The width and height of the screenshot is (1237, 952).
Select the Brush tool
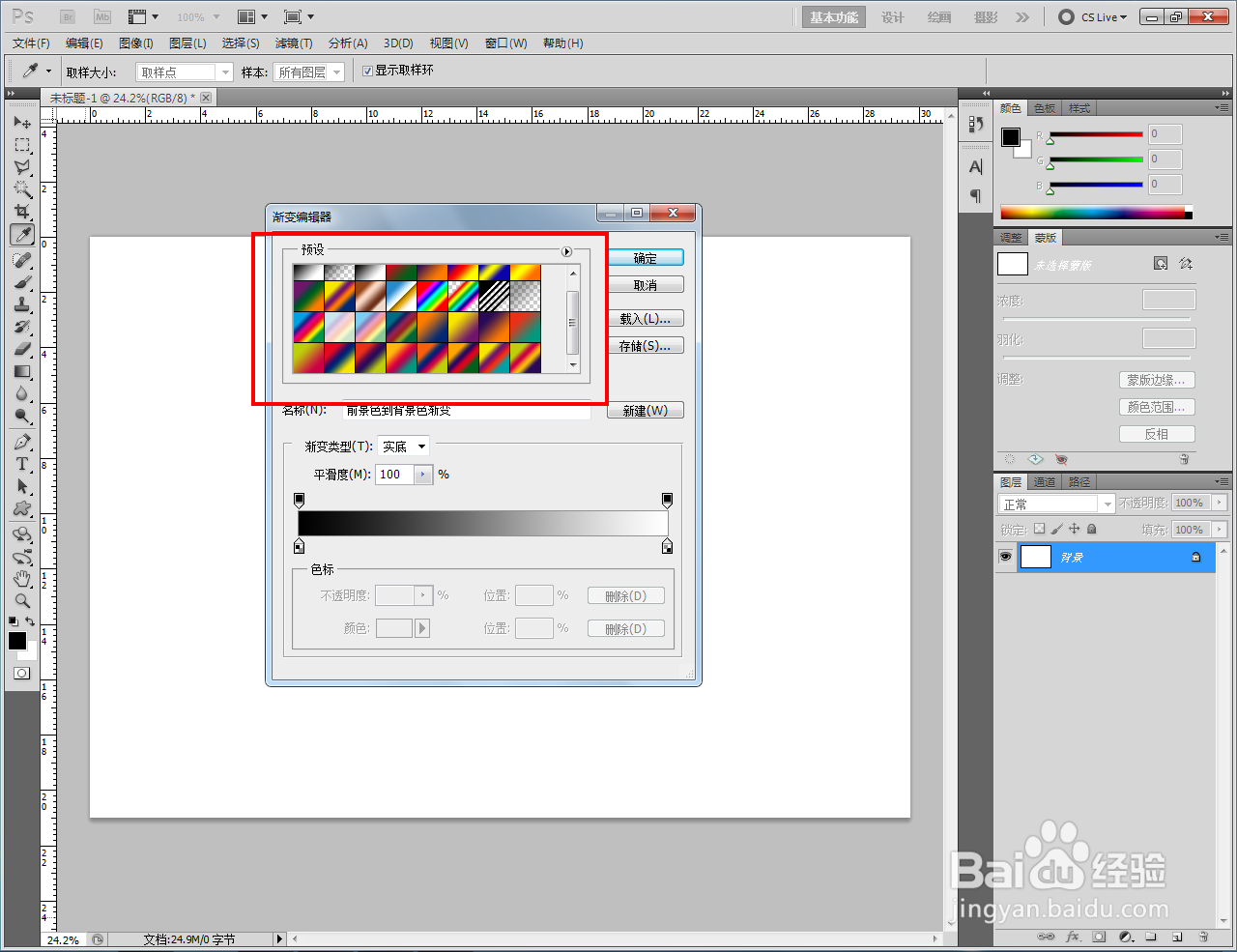(22, 282)
